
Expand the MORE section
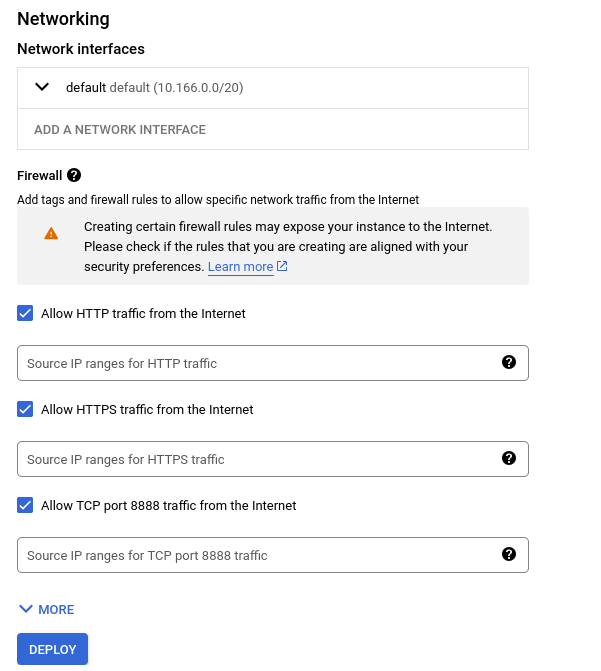point(47,609)
